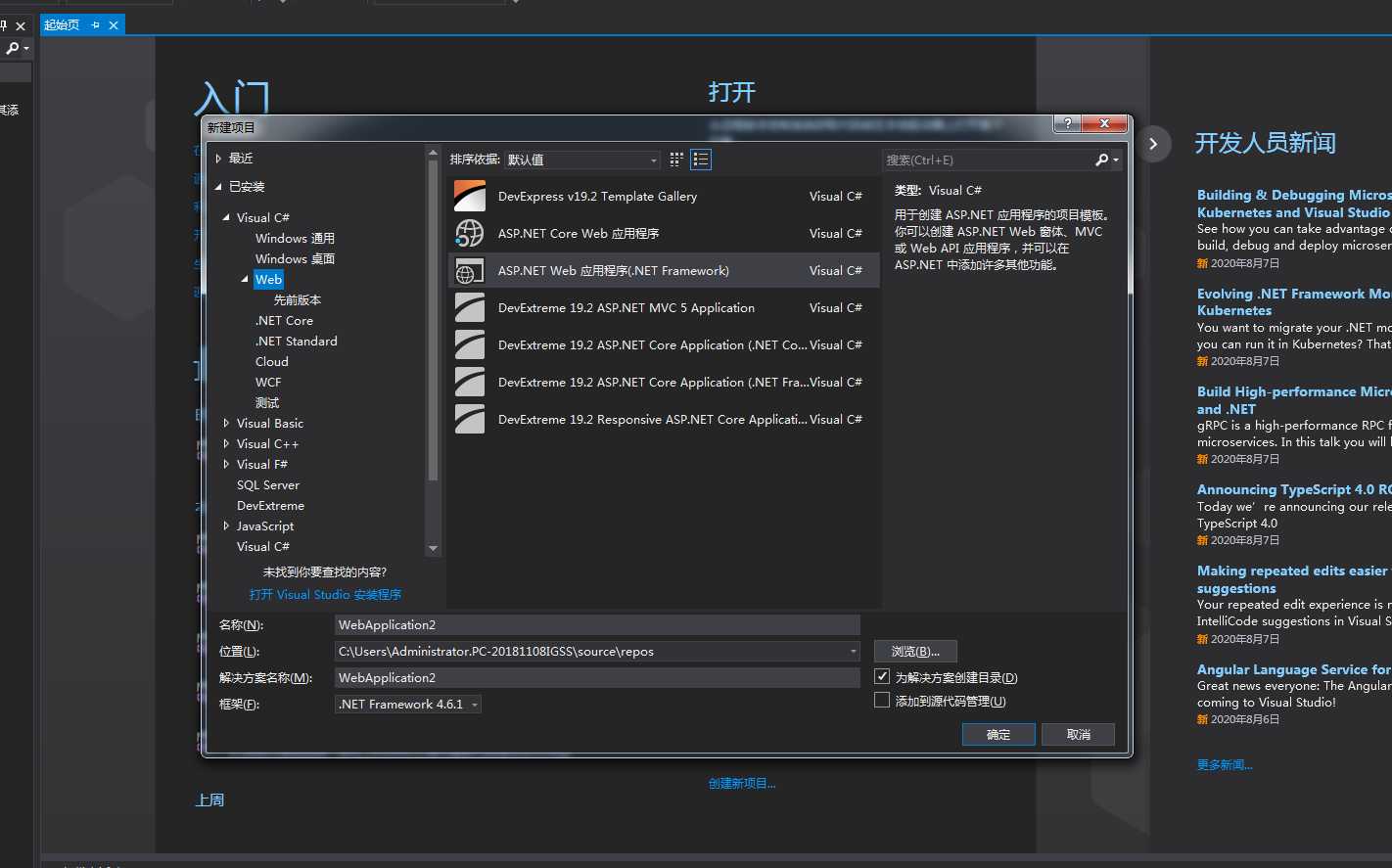The width and height of the screenshot is (1392, 868).
Task: Select DevExtreme tree item
Action: [270, 505]
